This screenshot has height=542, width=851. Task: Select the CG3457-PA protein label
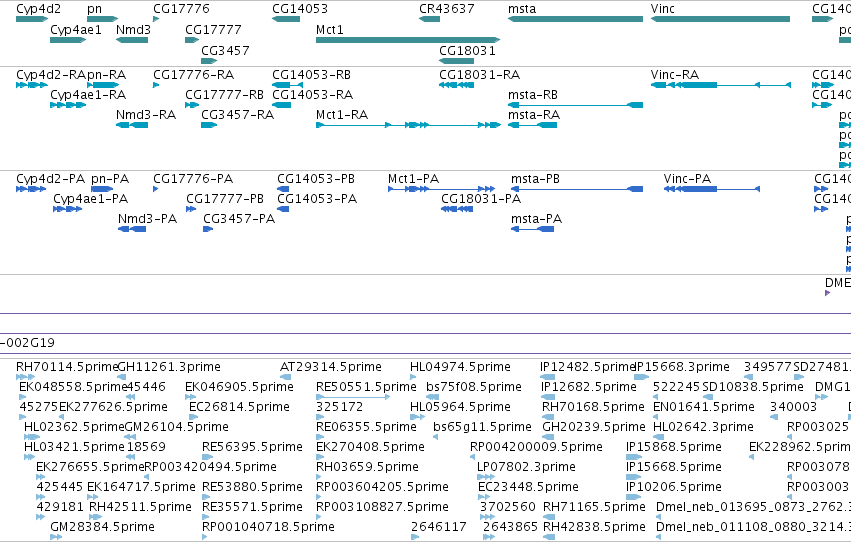pyautogui.click(x=239, y=219)
